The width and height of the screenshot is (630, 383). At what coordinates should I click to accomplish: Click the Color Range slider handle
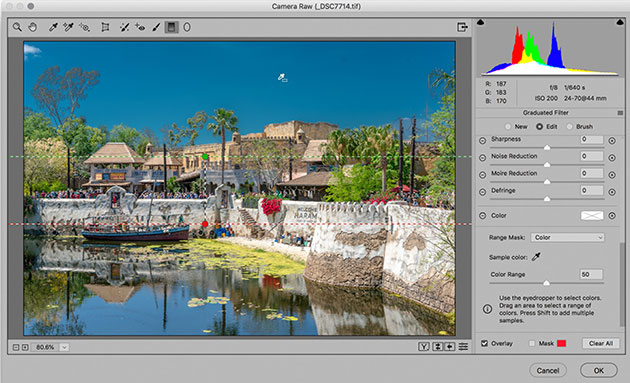[546, 283]
